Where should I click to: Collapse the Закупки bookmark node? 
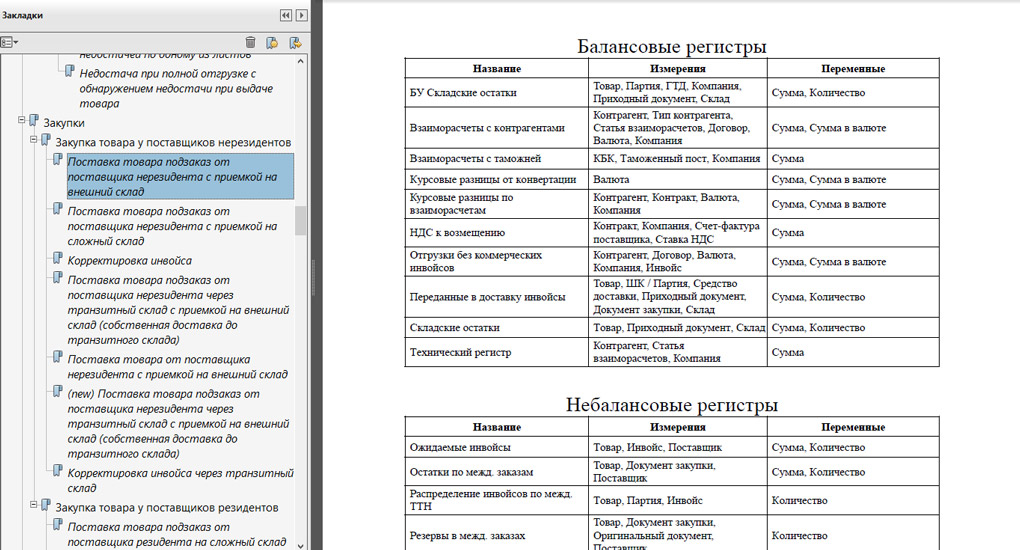point(21,120)
